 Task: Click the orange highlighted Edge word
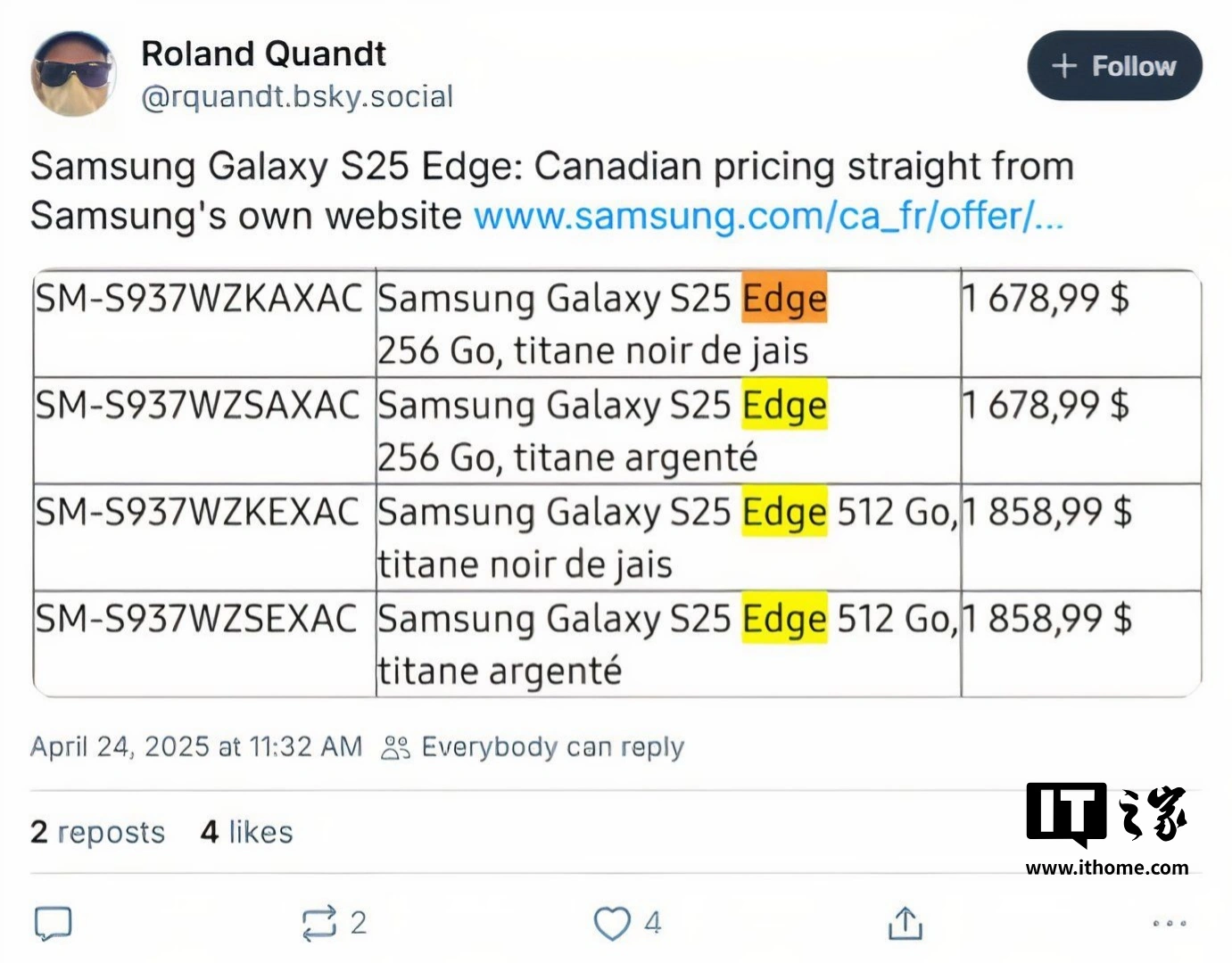[784, 298]
